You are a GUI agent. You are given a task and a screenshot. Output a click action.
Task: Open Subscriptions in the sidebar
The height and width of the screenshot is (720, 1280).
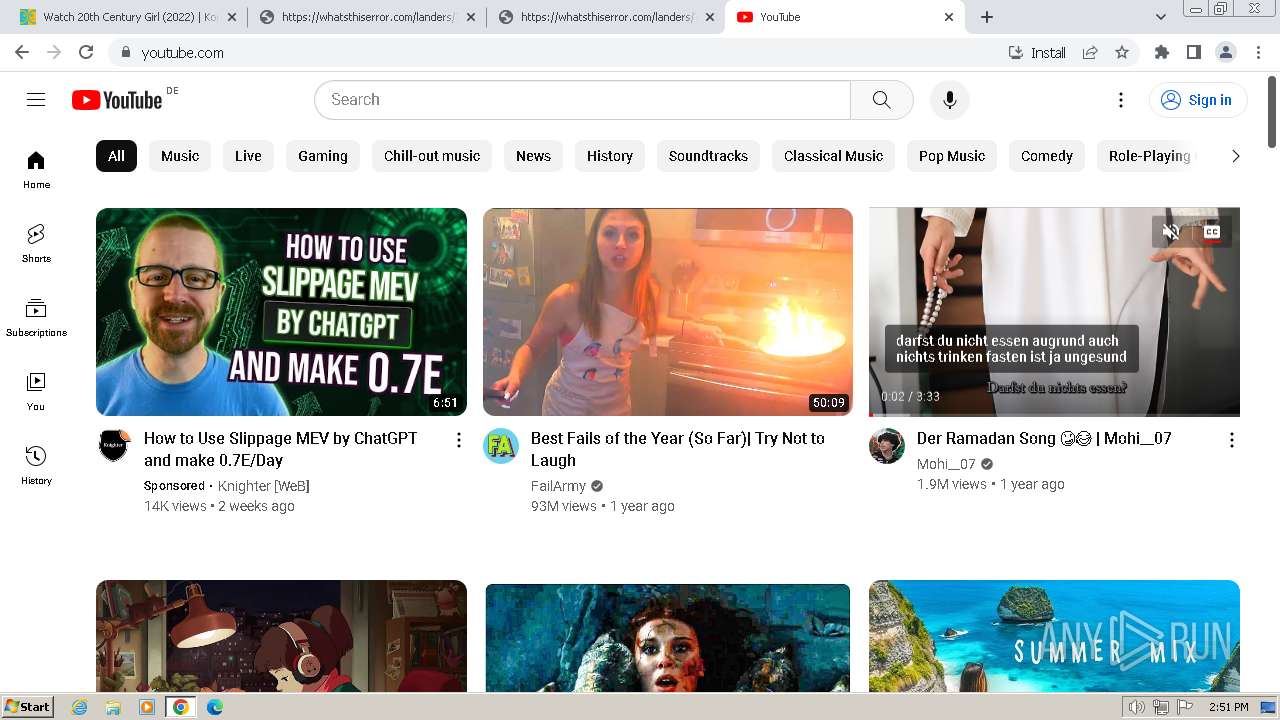pos(36,318)
